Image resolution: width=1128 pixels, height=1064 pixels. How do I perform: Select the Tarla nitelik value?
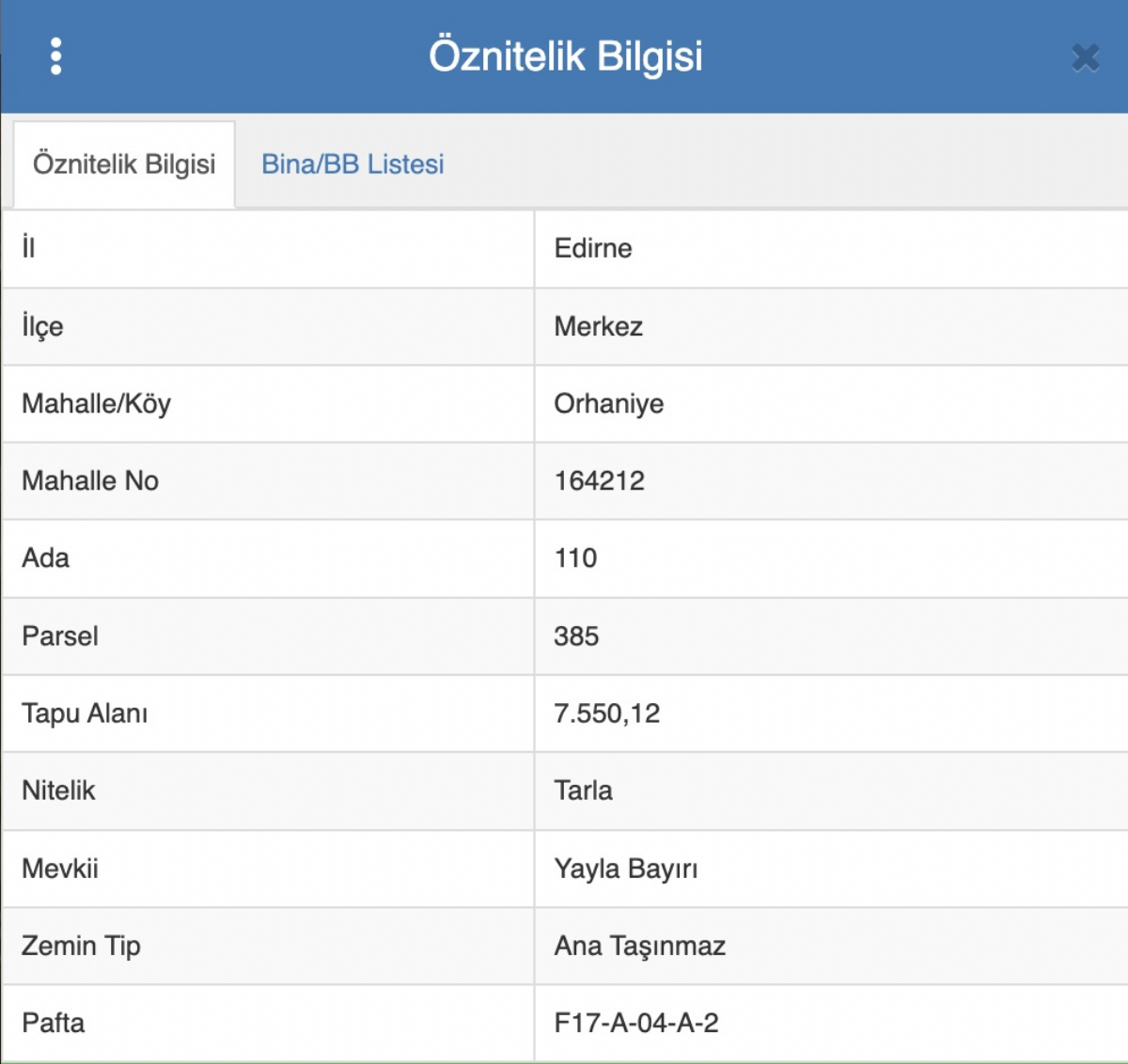(583, 790)
